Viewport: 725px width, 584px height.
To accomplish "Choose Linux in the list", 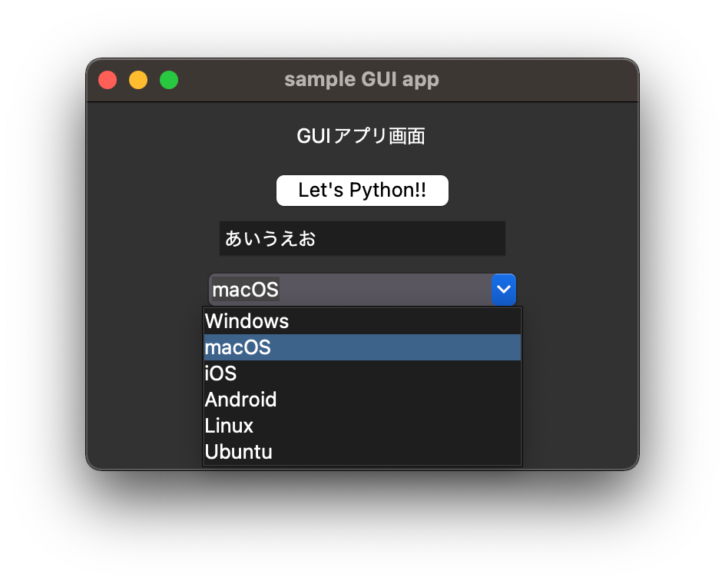I will [362, 425].
